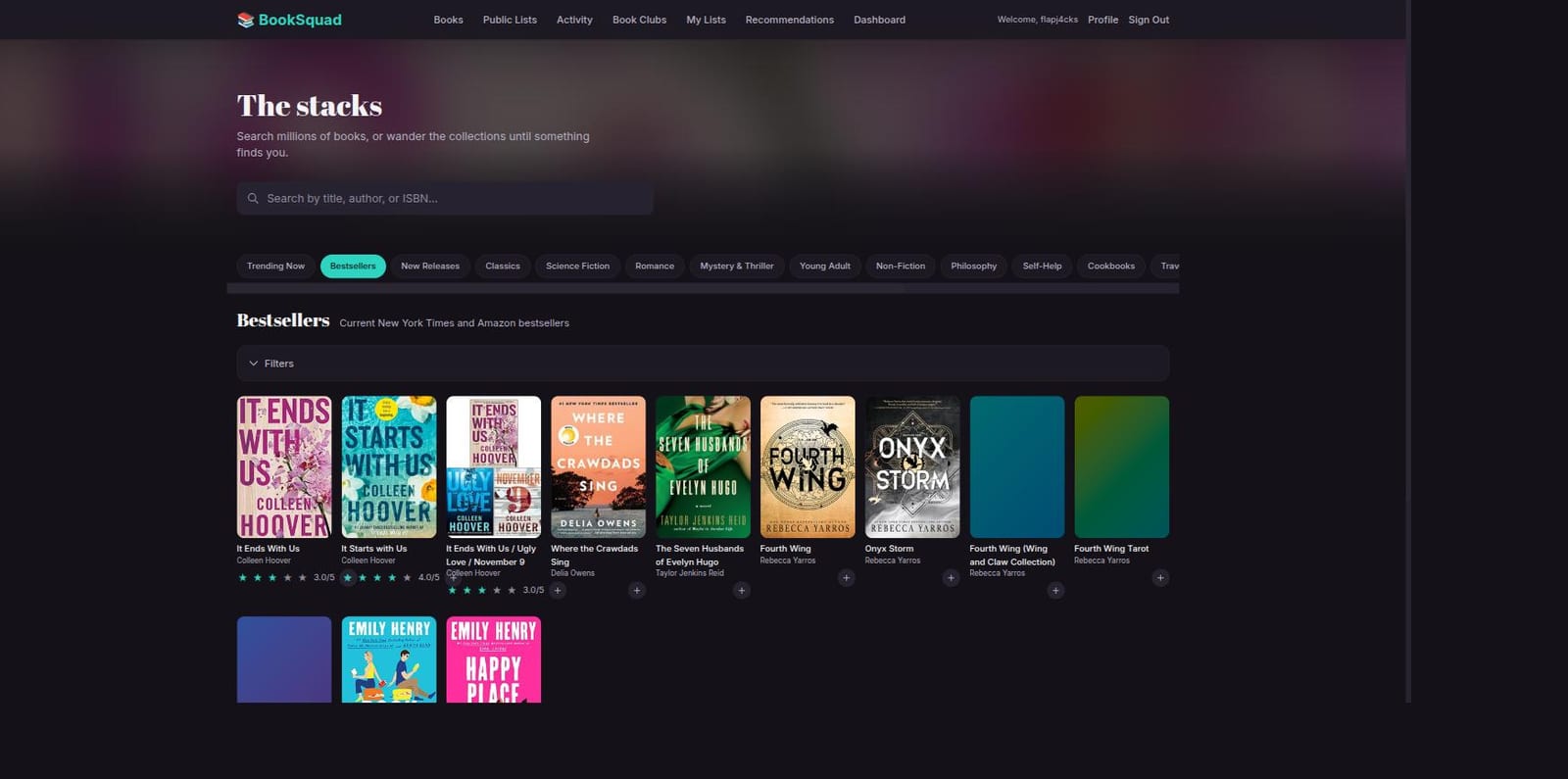
Task: Choose the Non-Fiction category
Action: coord(901,267)
